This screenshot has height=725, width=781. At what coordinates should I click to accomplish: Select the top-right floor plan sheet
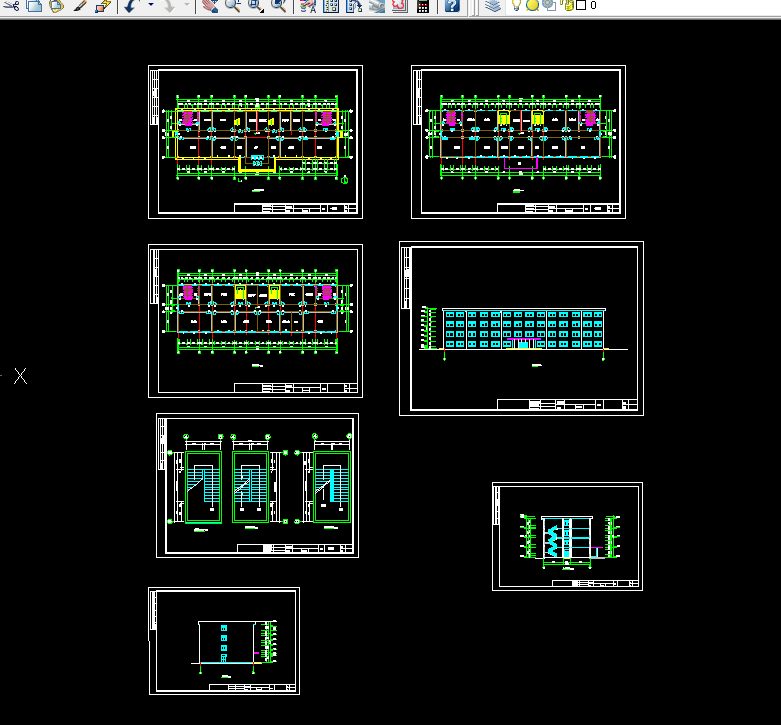[519, 142]
